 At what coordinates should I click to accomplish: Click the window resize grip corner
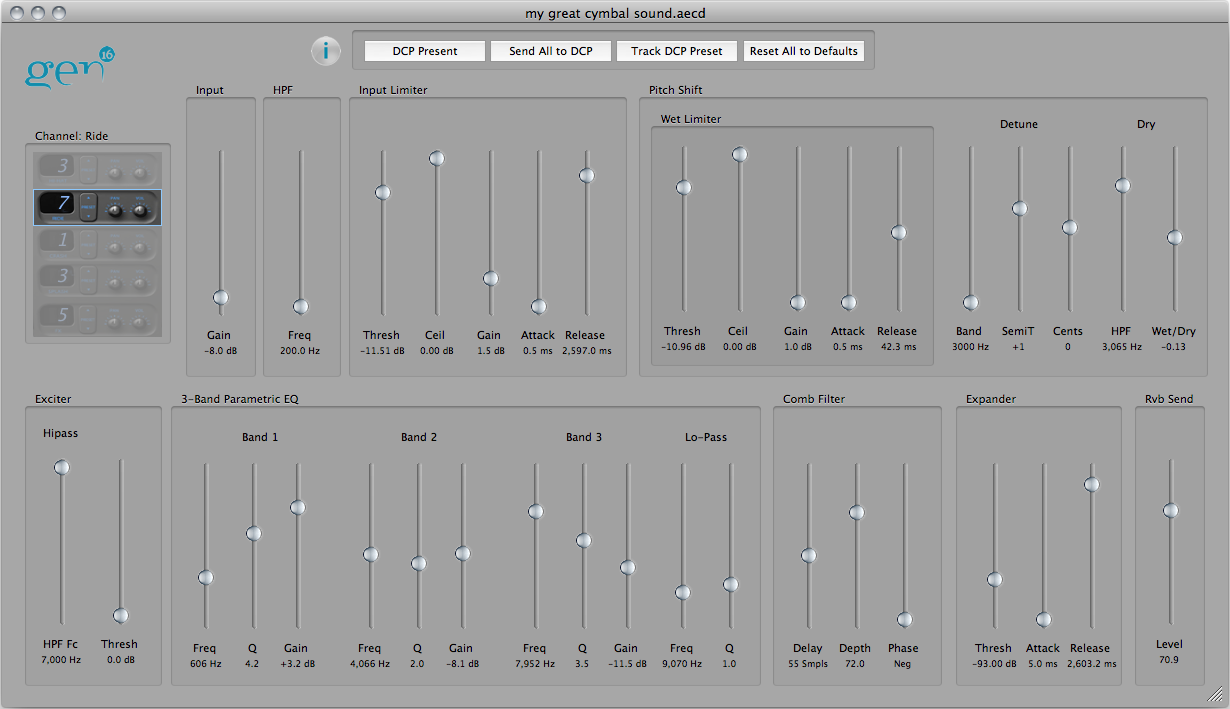1216,695
